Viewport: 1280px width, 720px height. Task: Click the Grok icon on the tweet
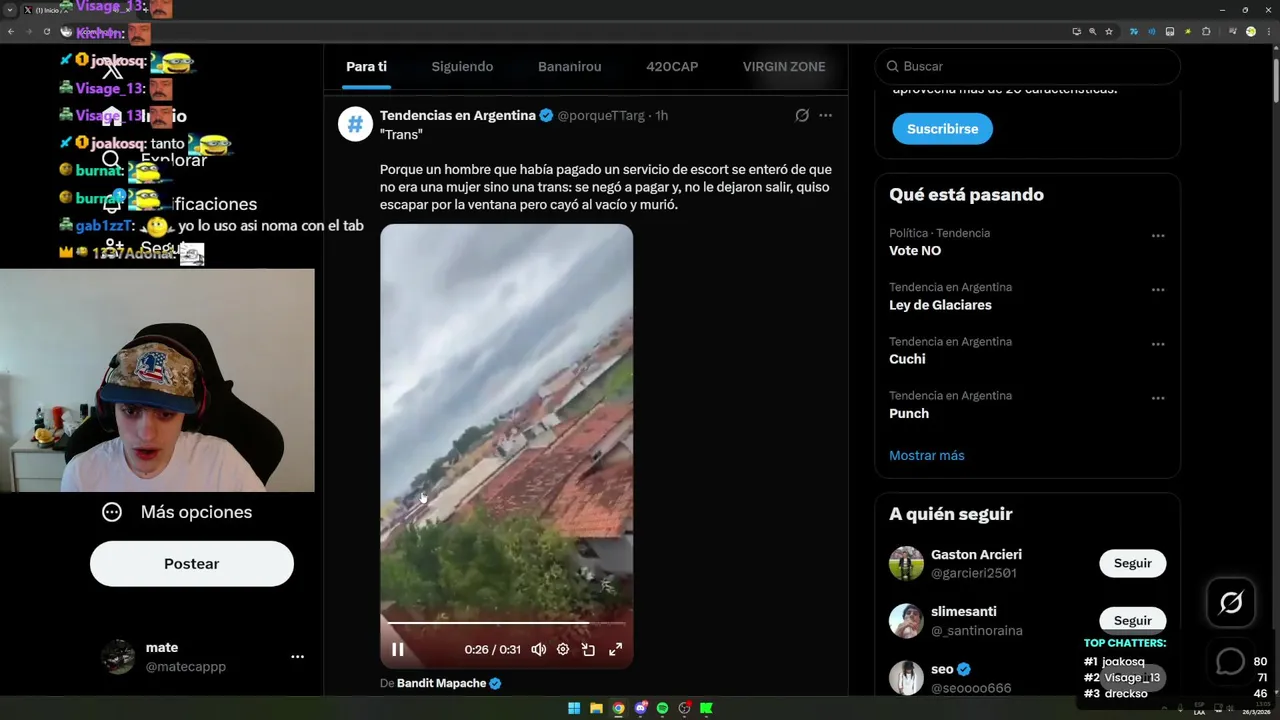802,115
